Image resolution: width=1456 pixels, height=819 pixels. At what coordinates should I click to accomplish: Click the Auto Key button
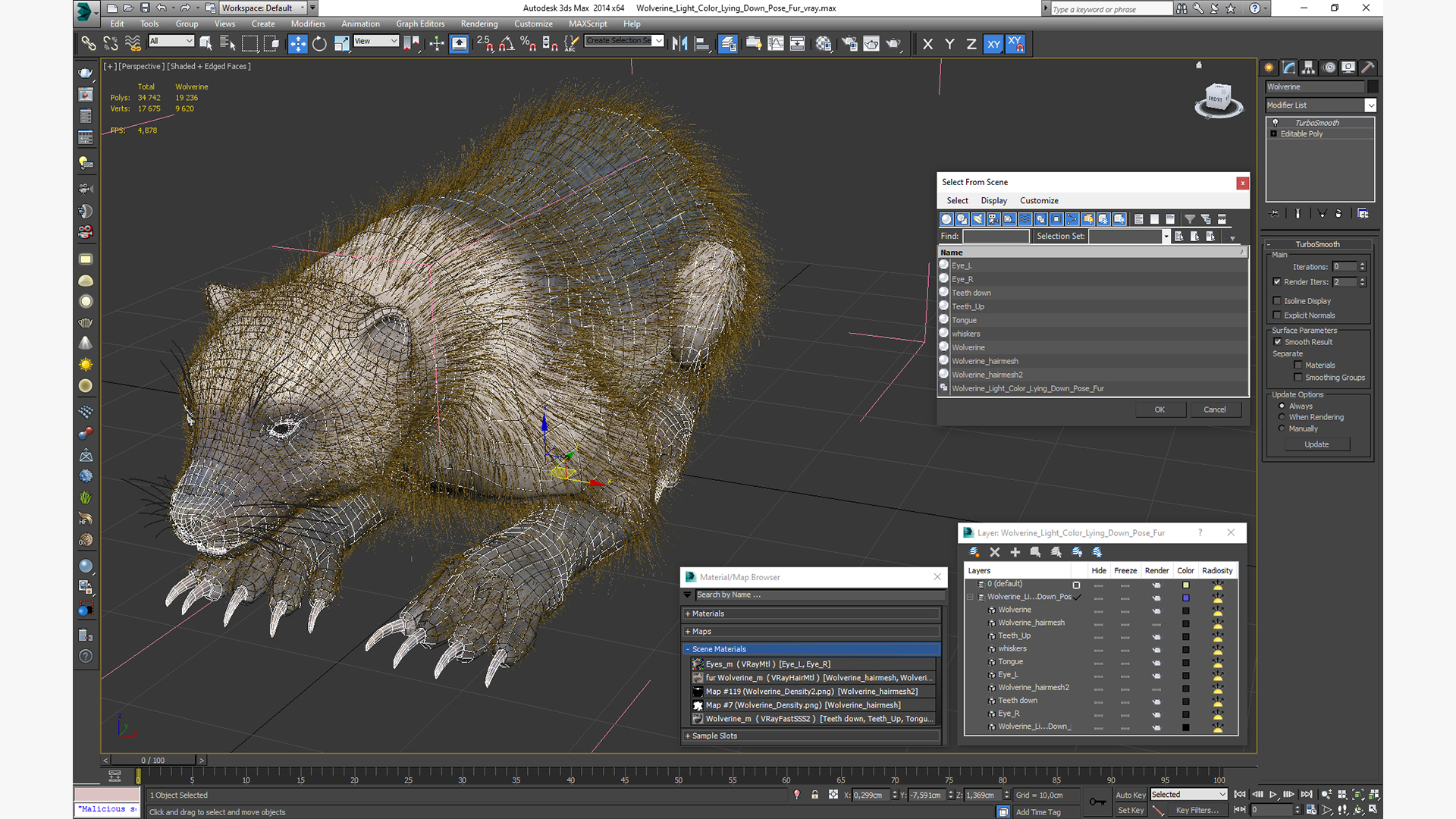[x=1130, y=795]
